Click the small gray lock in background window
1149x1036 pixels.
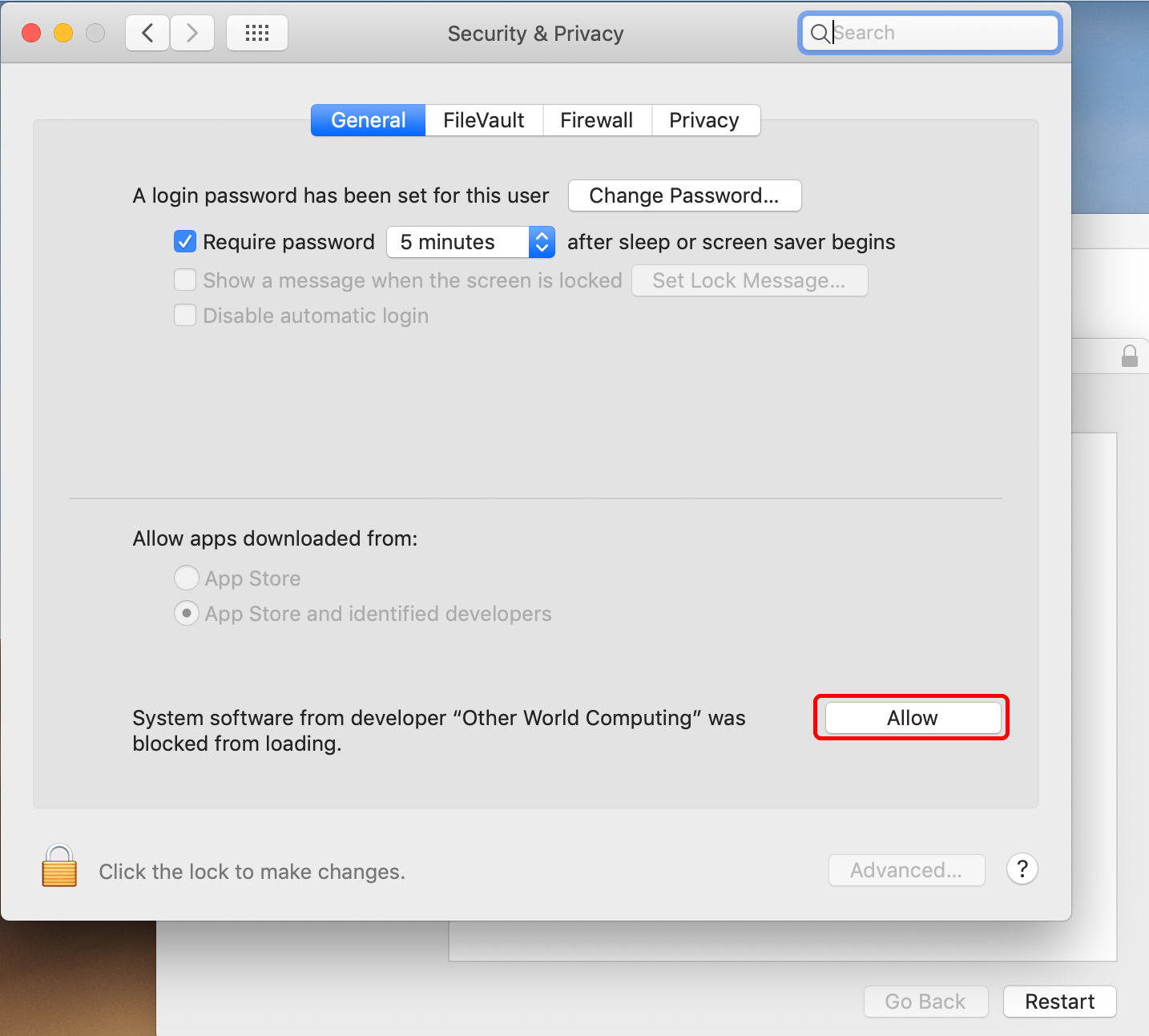pos(1129,356)
